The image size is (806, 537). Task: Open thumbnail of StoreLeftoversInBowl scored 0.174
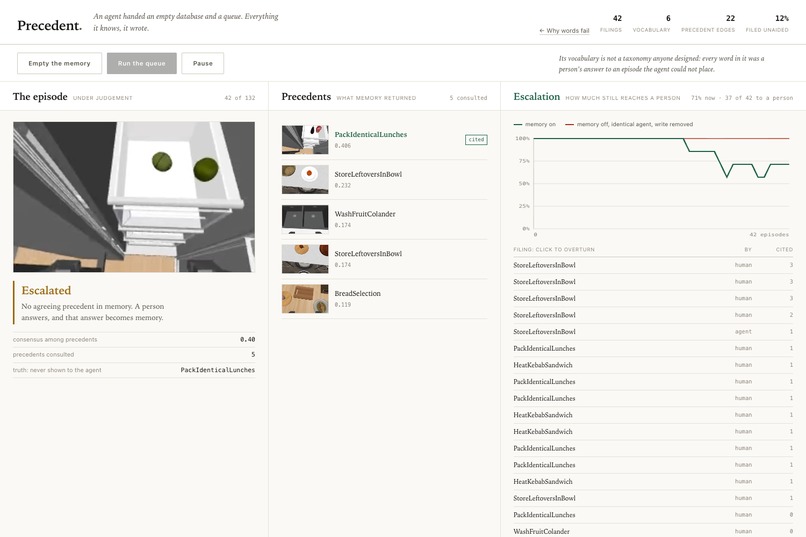click(x=305, y=259)
